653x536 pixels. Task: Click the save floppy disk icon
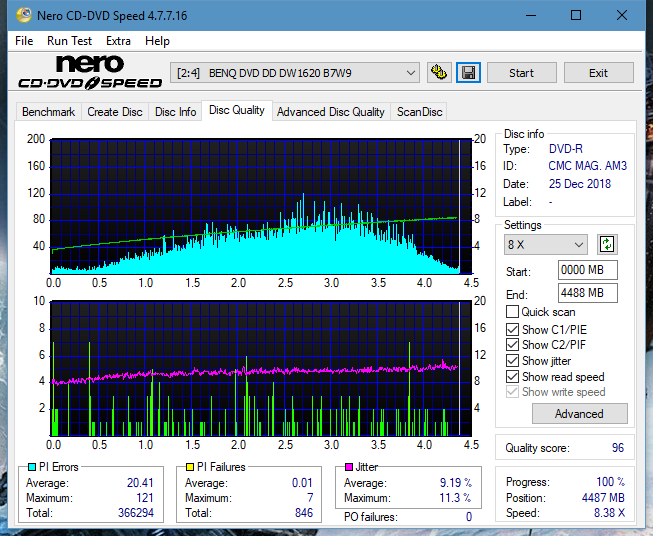[469, 73]
